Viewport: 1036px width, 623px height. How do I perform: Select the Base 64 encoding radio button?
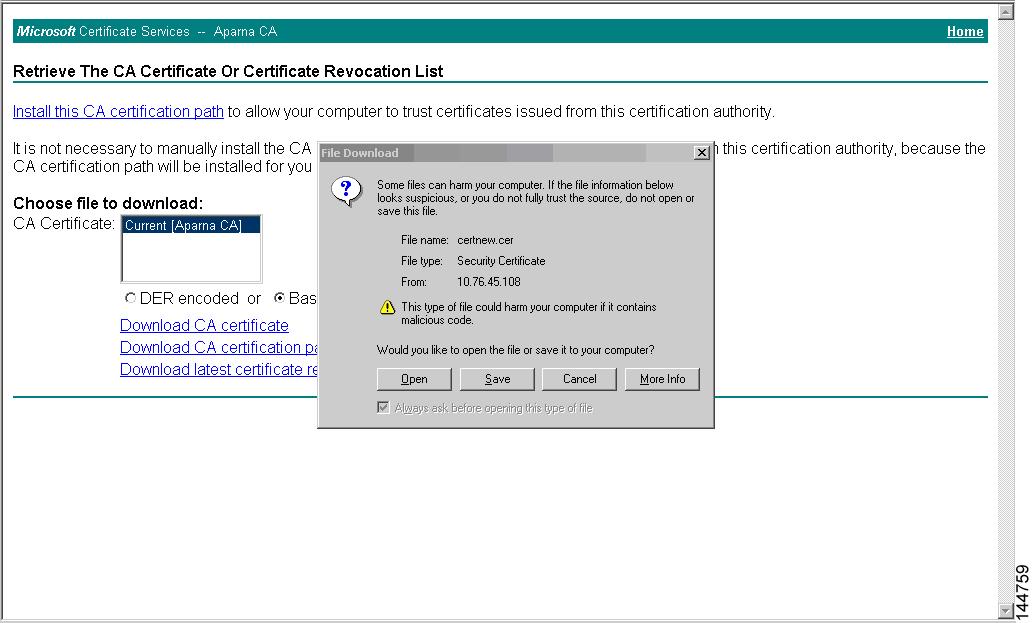point(280,298)
